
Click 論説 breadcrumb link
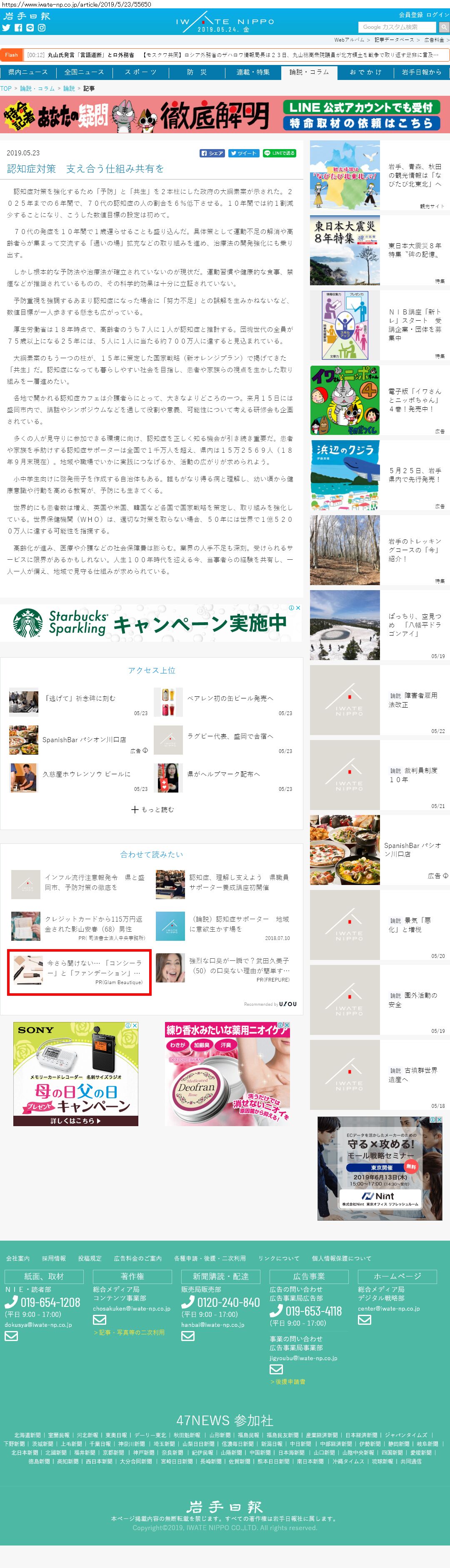(x=69, y=88)
